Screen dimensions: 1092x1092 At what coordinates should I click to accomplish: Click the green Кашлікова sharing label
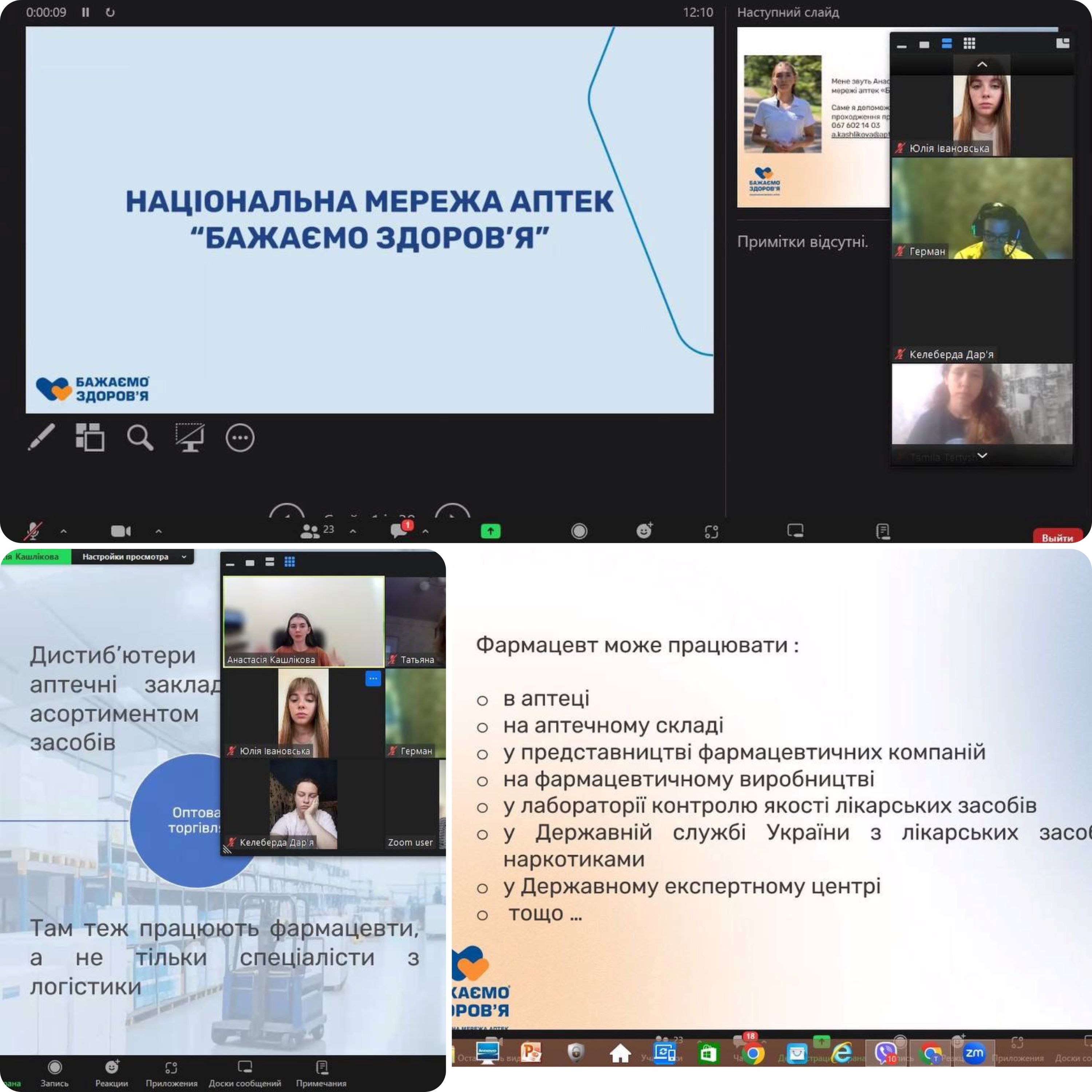coord(35,557)
